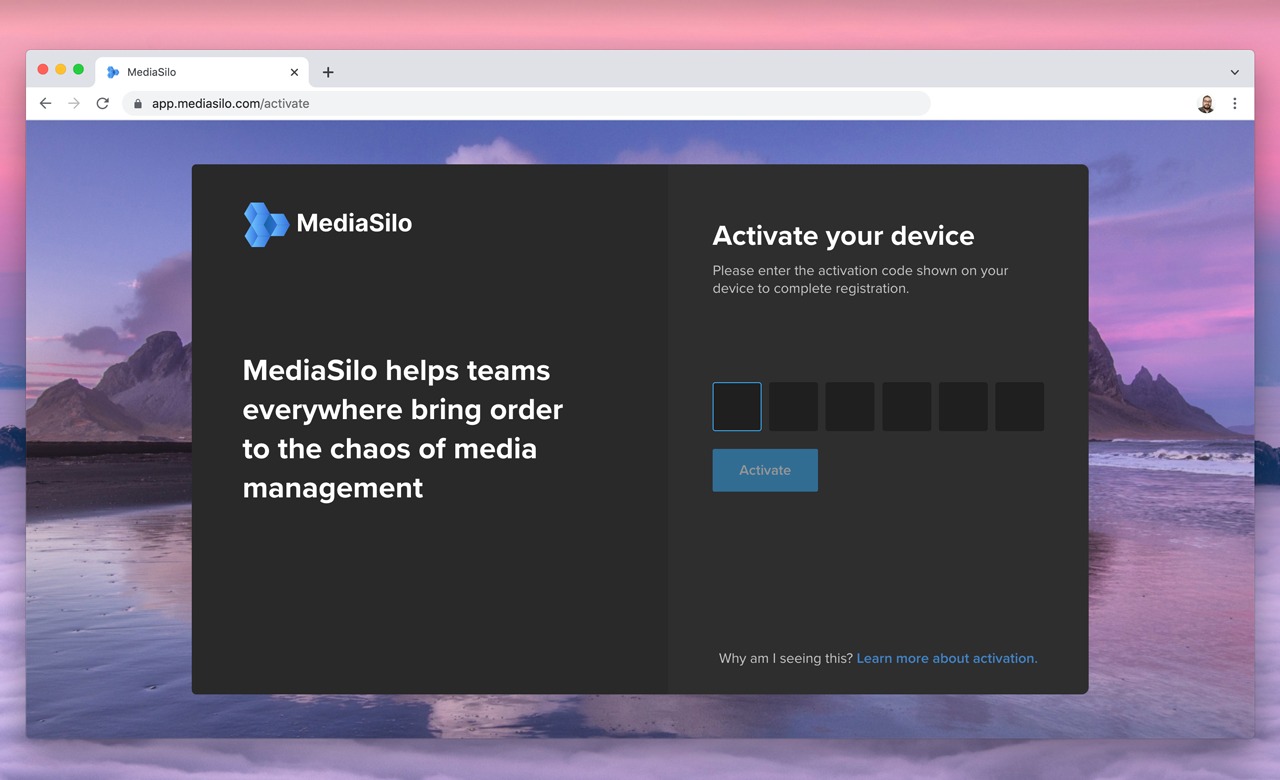
Task: Focus the third activation code box
Action: pos(850,406)
